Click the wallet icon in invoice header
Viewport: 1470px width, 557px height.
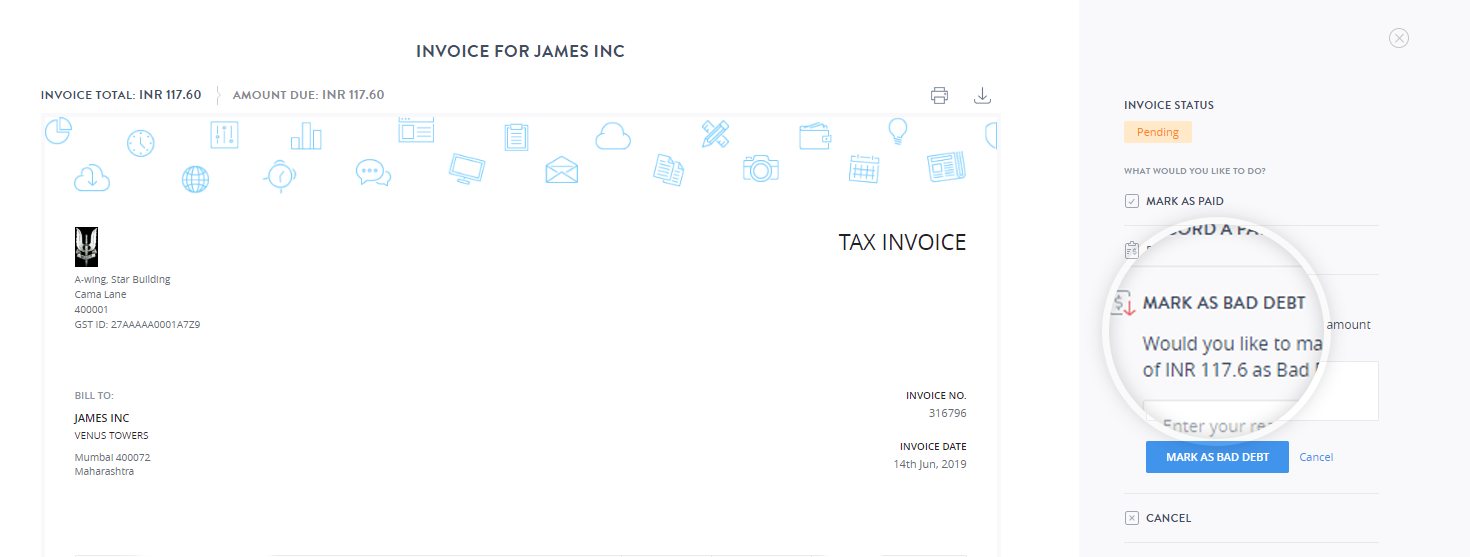tap(815, 135)
